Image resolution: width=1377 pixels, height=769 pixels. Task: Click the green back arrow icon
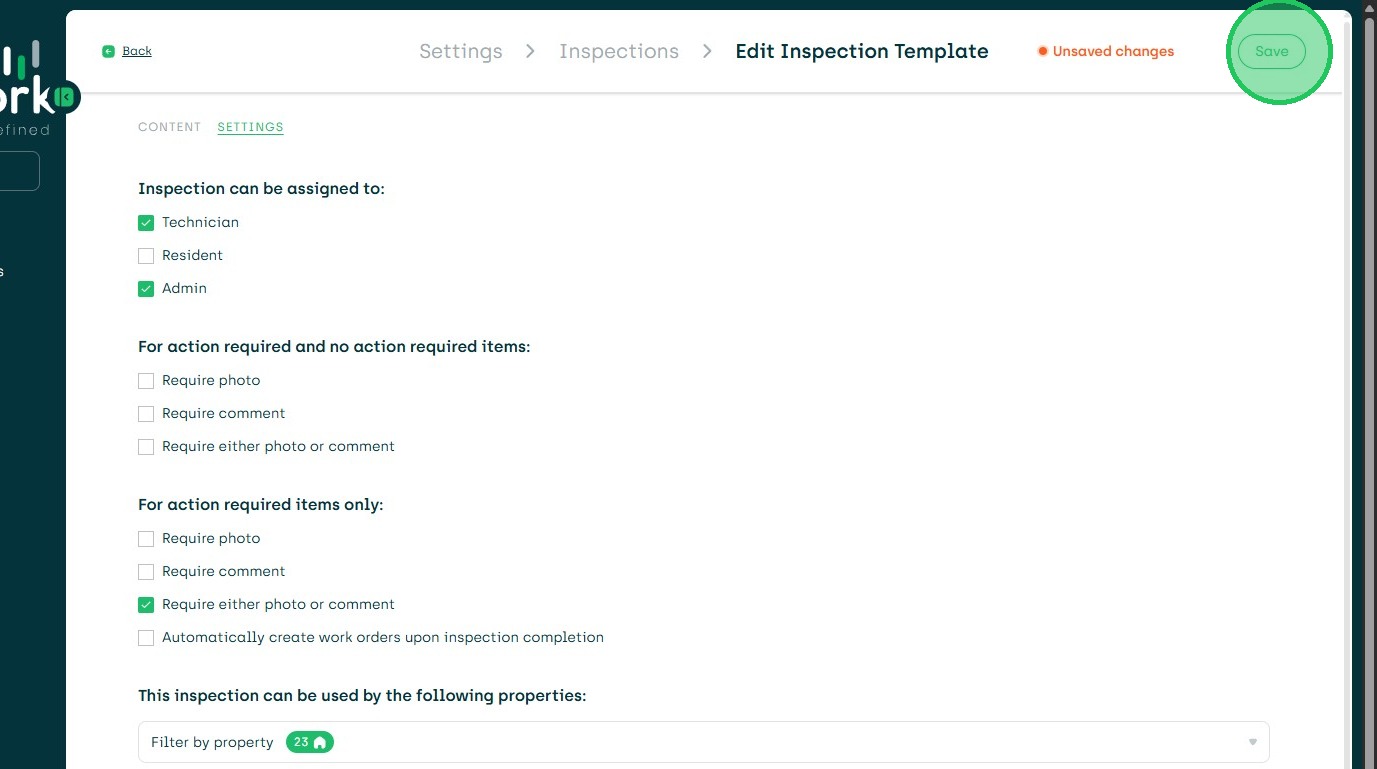pos(108,51)
